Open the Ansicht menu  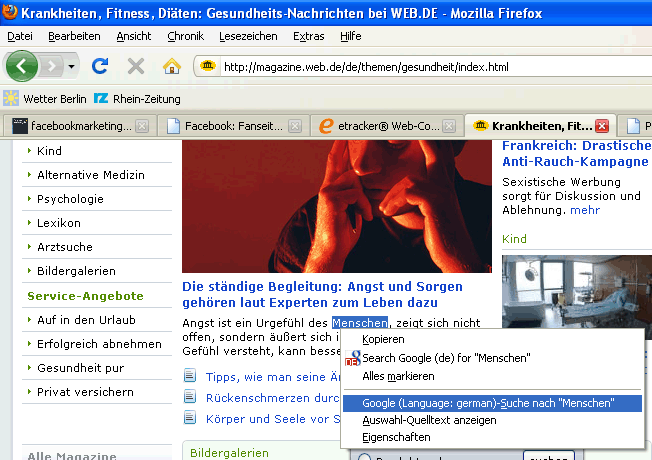click(133, 37)
